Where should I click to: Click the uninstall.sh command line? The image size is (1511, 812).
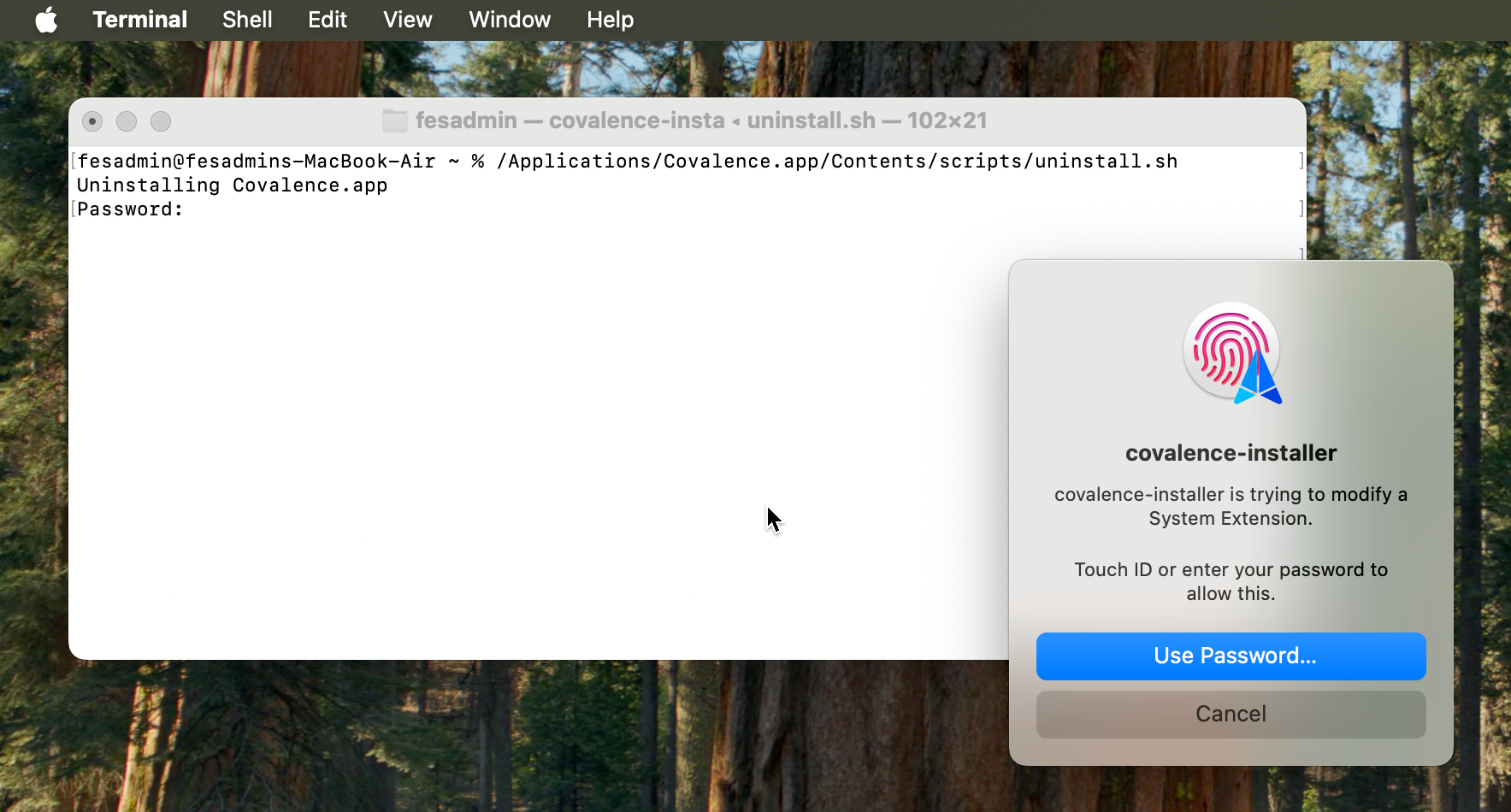point(628,162)
